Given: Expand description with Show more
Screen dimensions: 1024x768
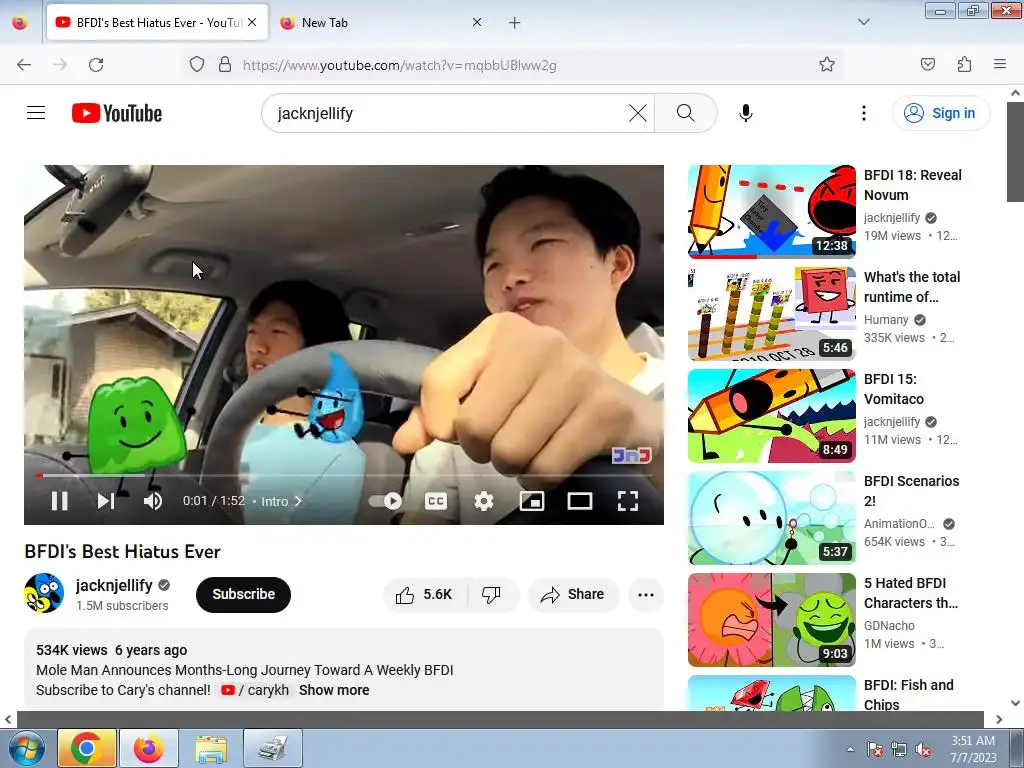Looking at the screenshot, I should 334,690.
